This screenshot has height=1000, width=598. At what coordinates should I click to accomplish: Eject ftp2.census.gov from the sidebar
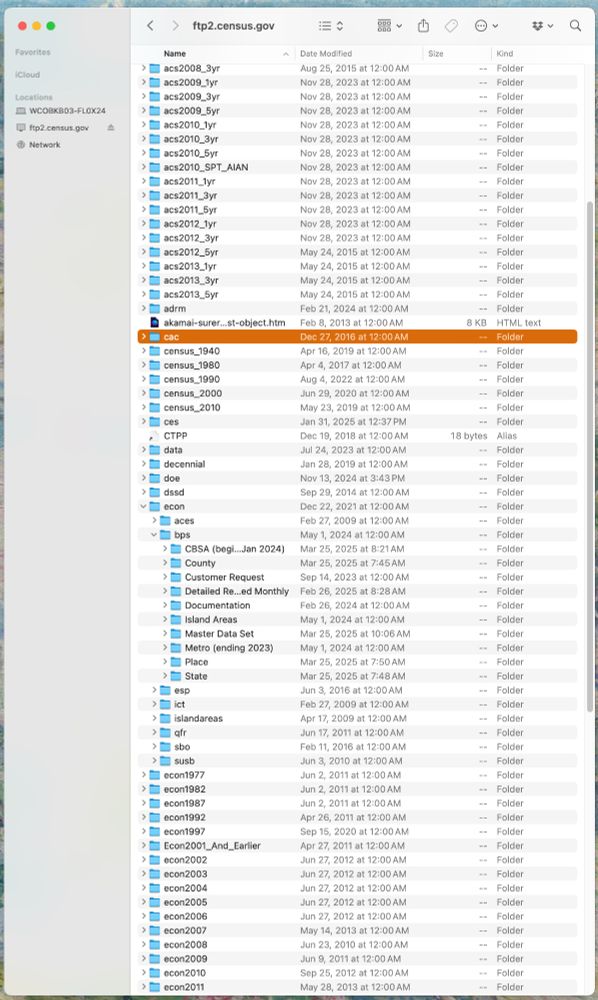pos(111,128)
